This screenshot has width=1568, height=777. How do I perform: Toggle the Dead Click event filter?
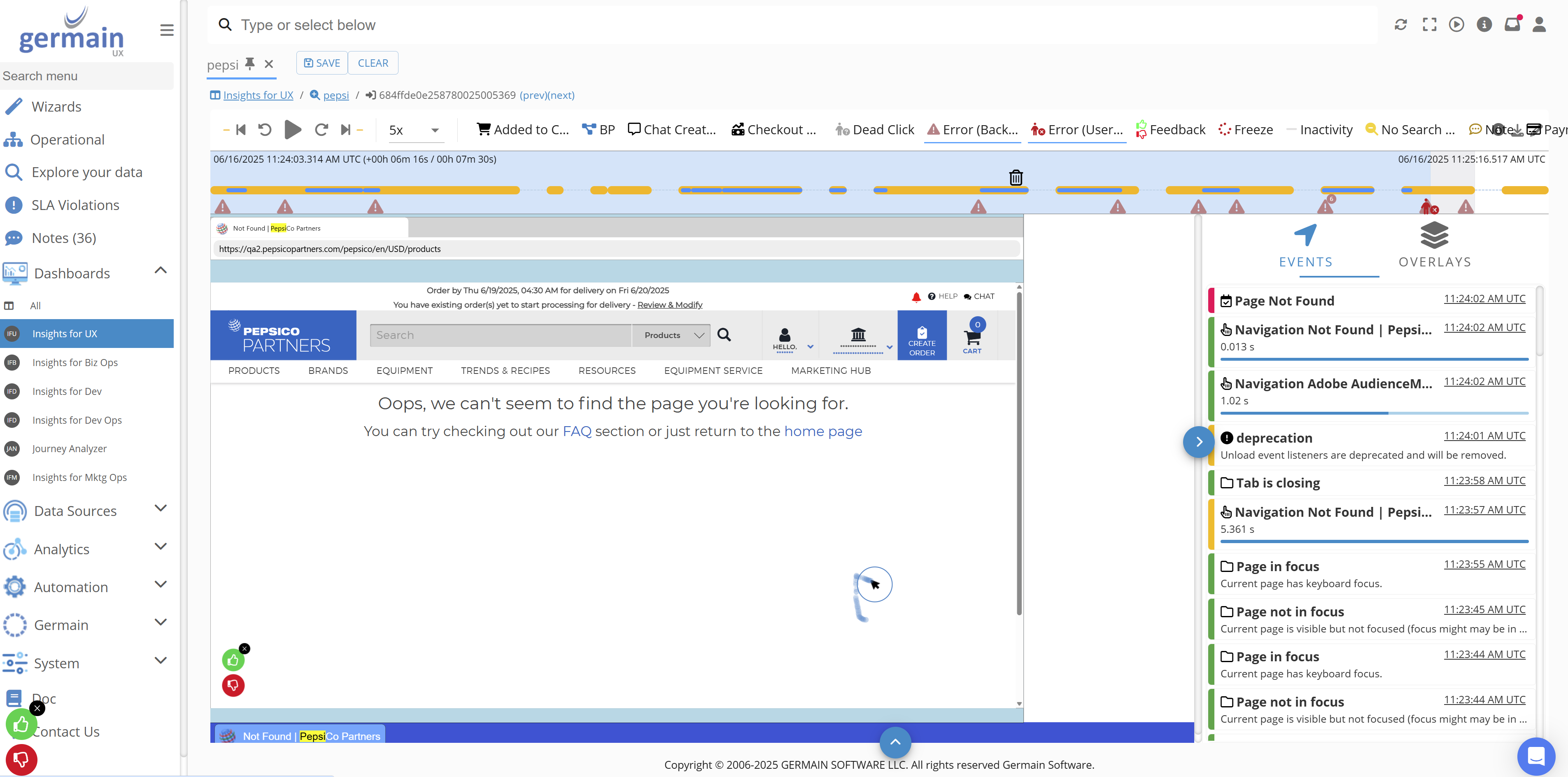click(875, 130)
